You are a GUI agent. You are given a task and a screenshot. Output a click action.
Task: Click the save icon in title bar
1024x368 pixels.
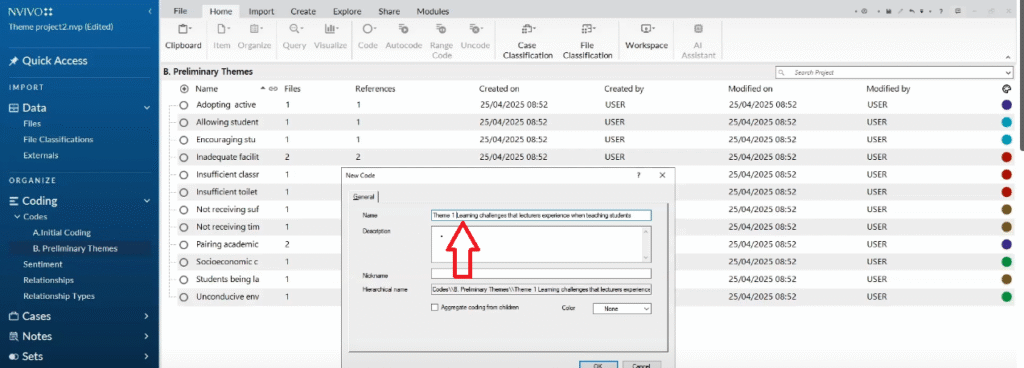point(889,11)
